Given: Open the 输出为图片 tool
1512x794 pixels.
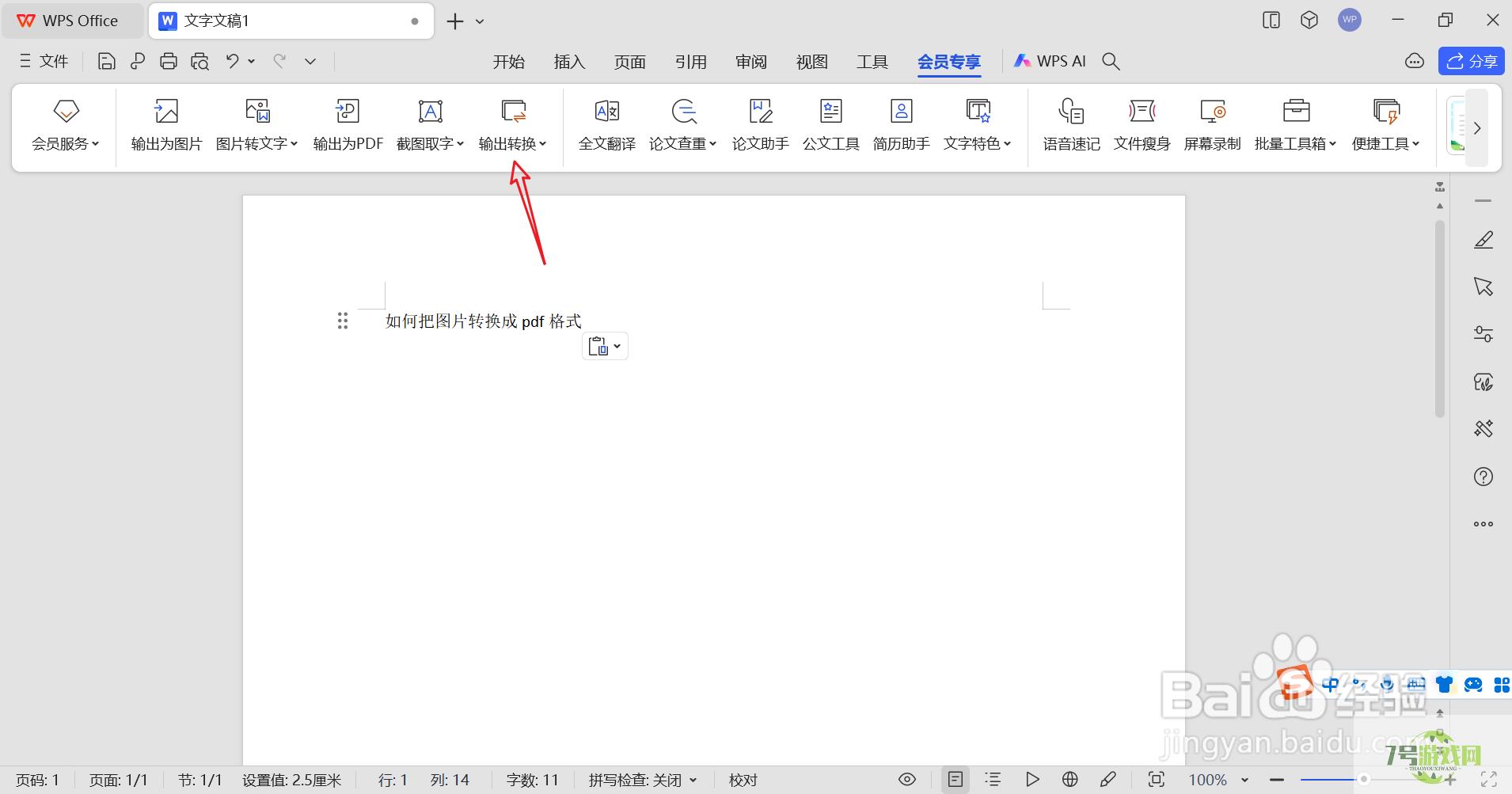Looking at the screenshot, I should (x=166, y=126).
